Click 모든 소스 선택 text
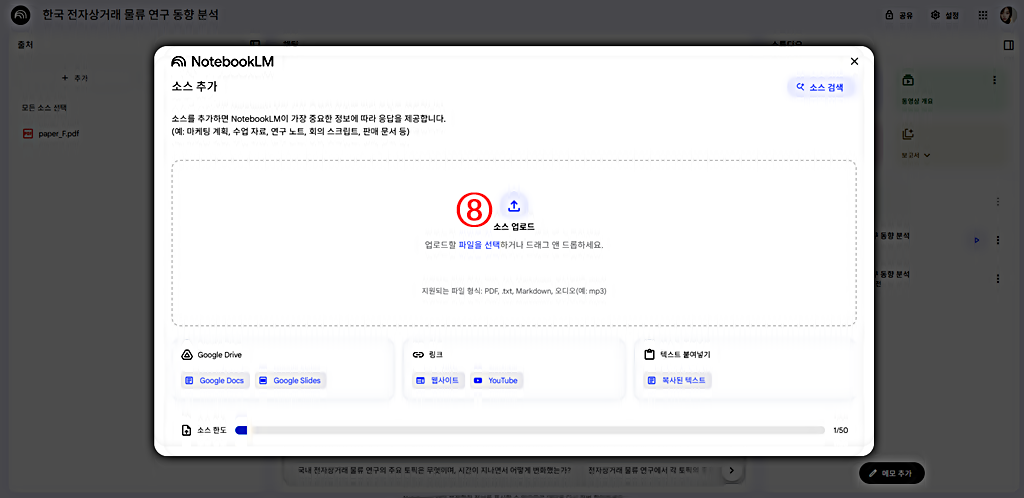The width and height of the screenshot is (1024, 498). click(x=44, y=108)
